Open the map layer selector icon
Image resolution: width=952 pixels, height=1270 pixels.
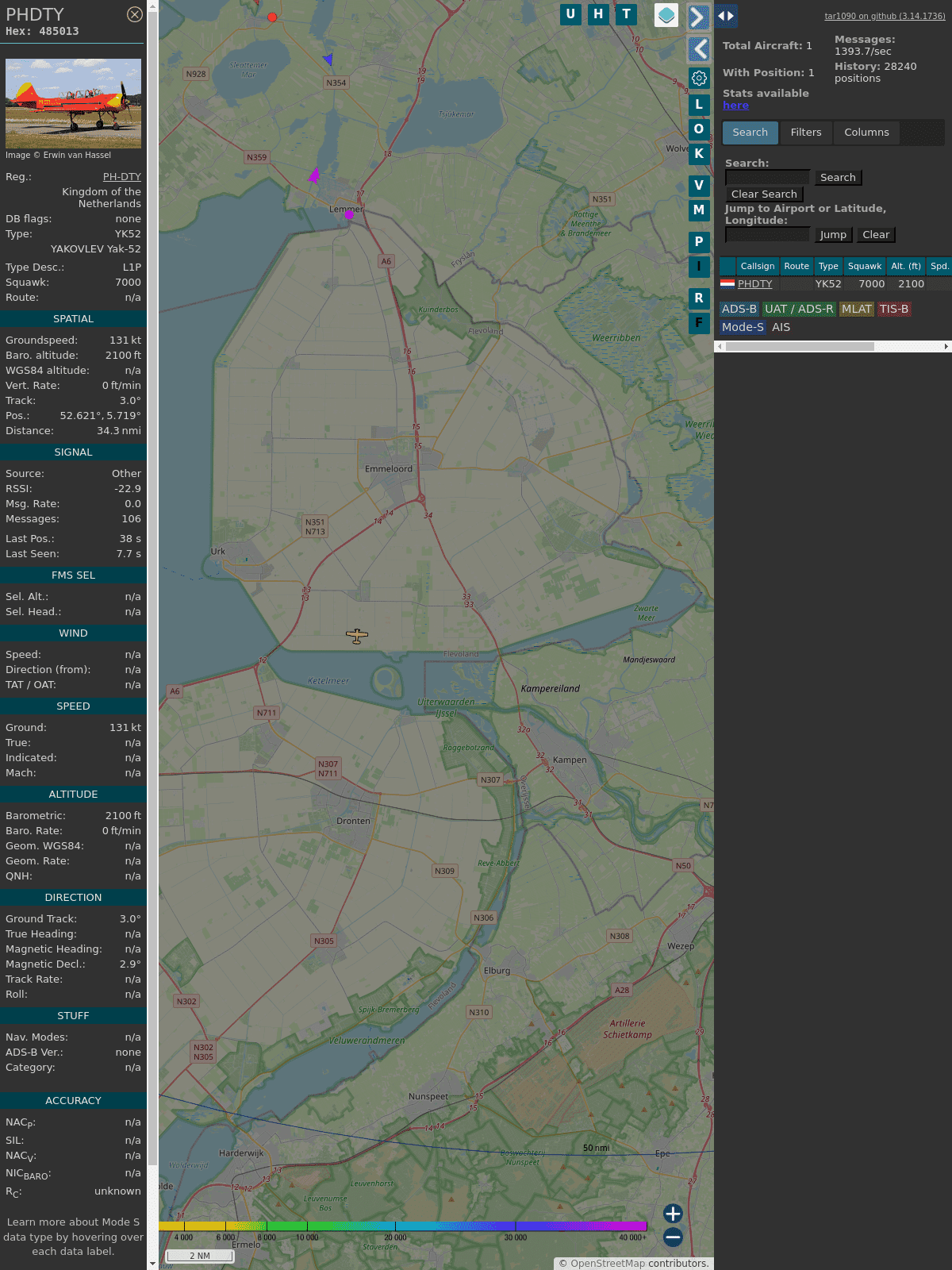click(666, 15)
